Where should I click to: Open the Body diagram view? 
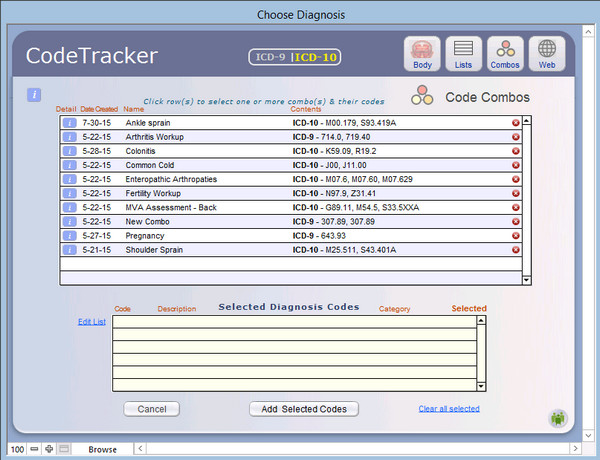click(422, 54)
